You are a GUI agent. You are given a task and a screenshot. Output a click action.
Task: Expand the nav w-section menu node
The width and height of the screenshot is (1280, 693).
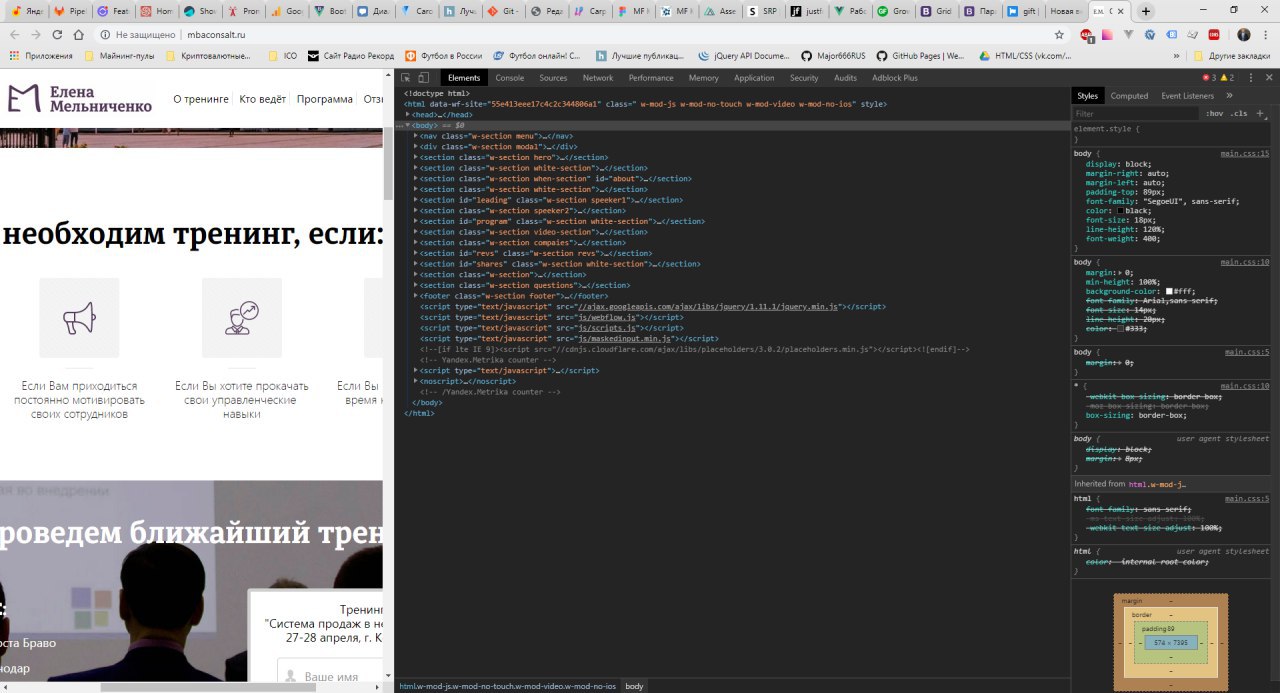click(x=416, y=136)
